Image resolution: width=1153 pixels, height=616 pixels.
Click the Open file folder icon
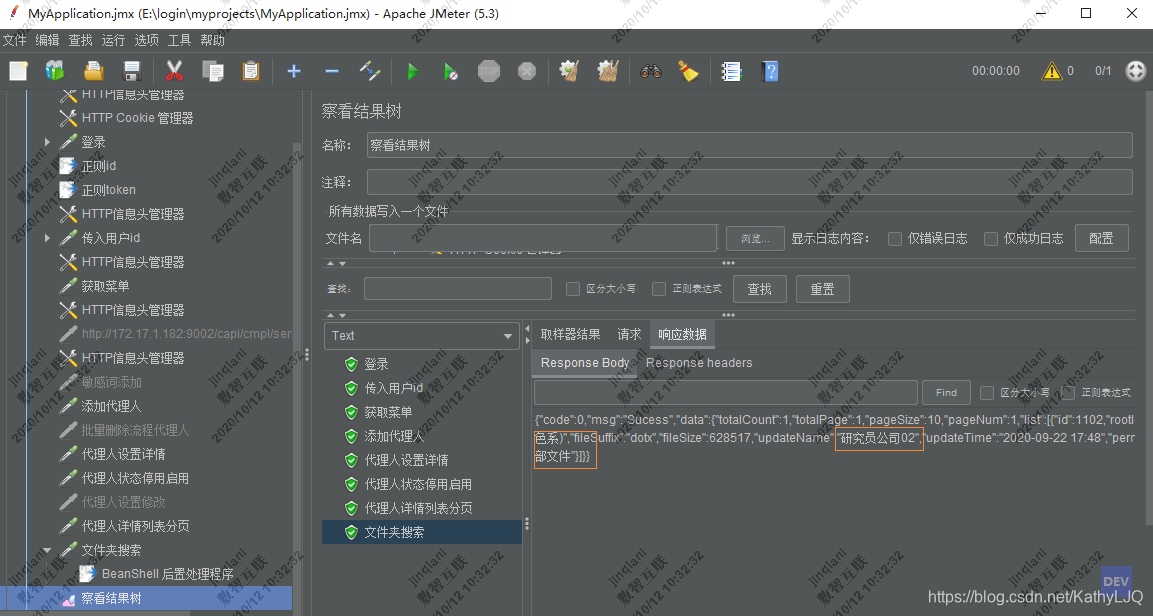(x=94, y=71)
